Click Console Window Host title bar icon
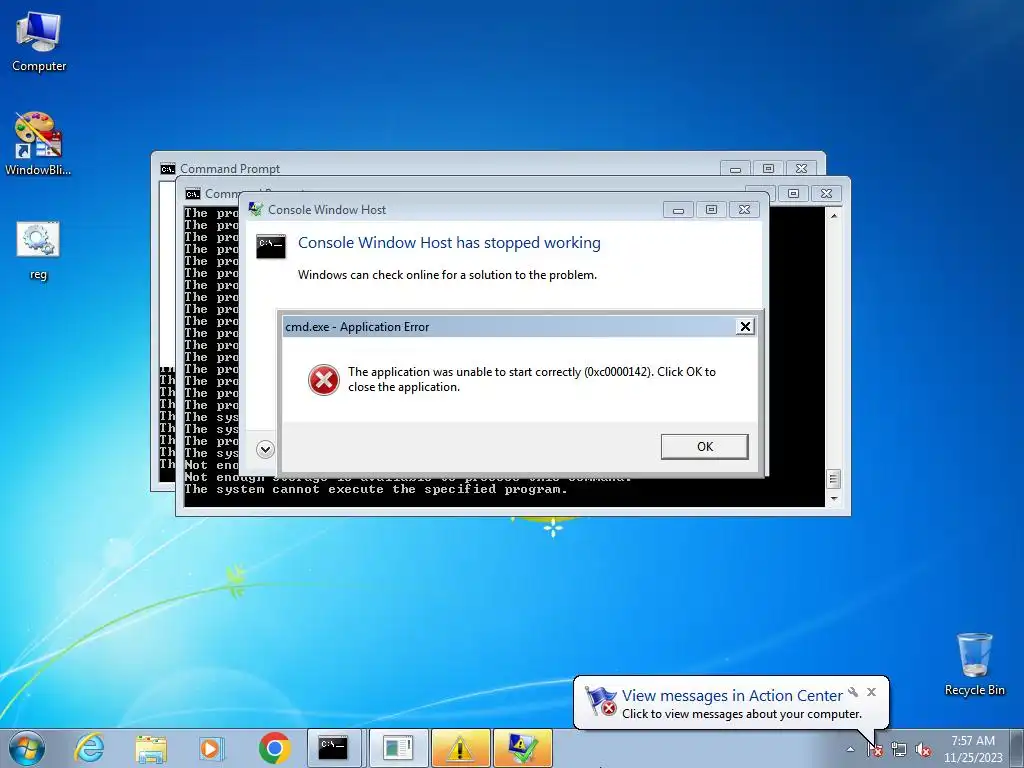The width and height of the screenshot is (1024, 768). click(x=255, y=210)
